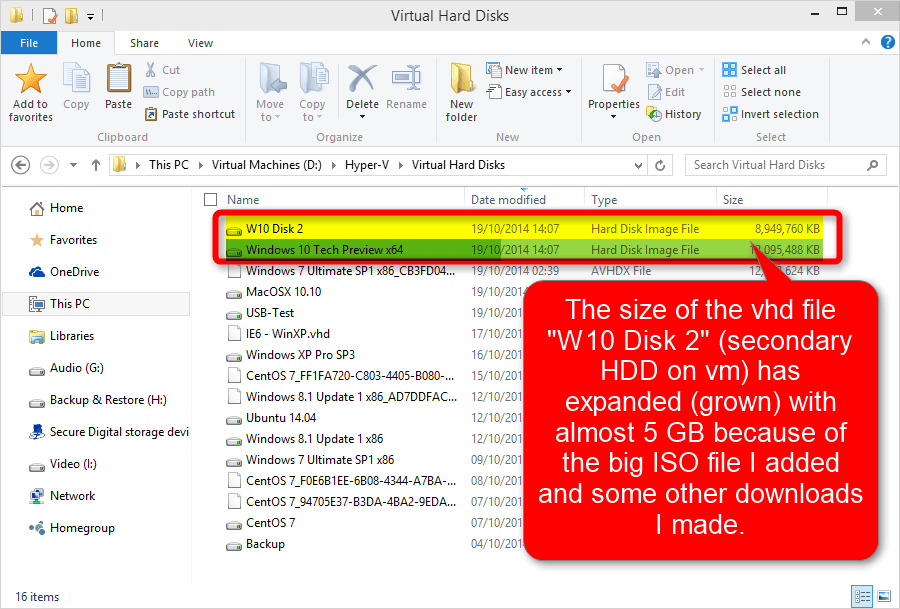The height and width of the screenshot is (609, 900).
Task: Switch to details view icon
Action: point(862,596)
